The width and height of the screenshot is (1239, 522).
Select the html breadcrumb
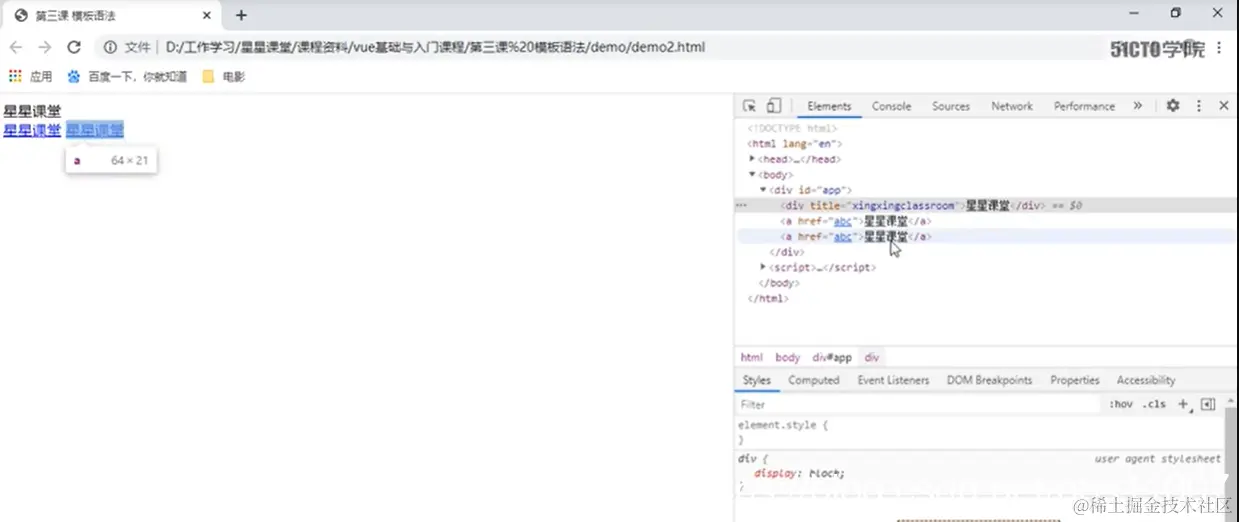[x=751, y=357]
